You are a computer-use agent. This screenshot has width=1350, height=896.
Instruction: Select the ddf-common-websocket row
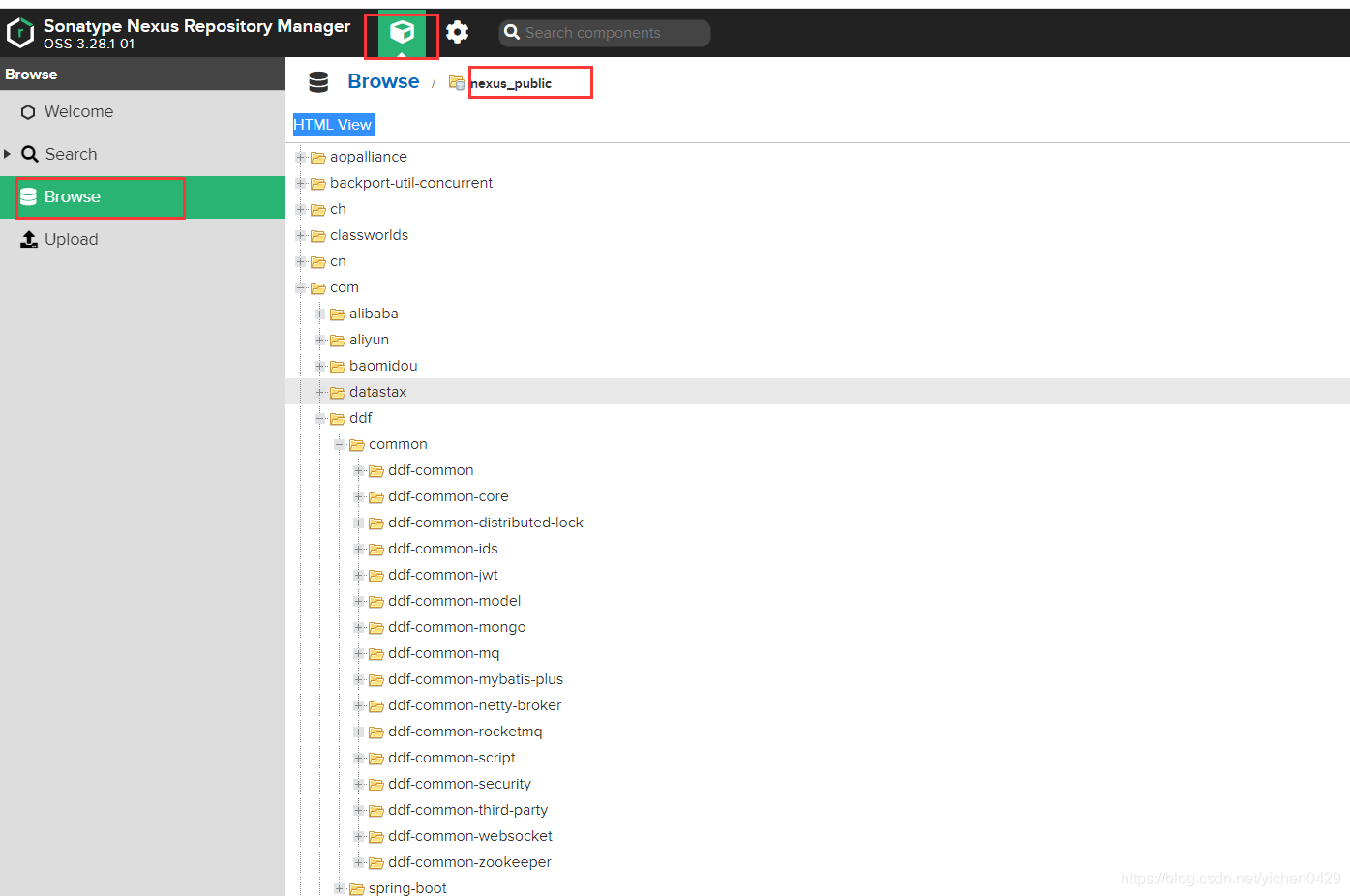818,836
